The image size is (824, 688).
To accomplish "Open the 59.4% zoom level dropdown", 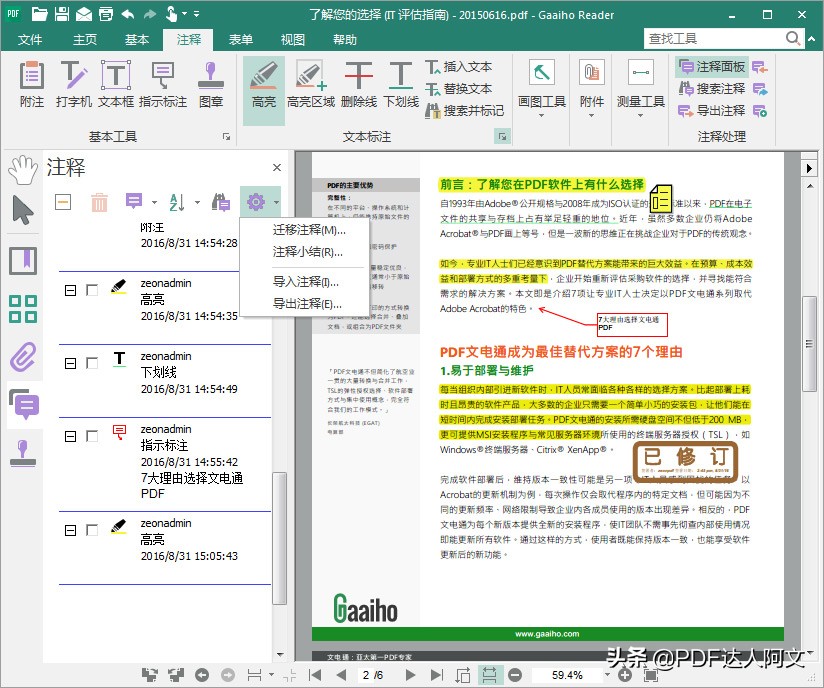I will (607, 675).
